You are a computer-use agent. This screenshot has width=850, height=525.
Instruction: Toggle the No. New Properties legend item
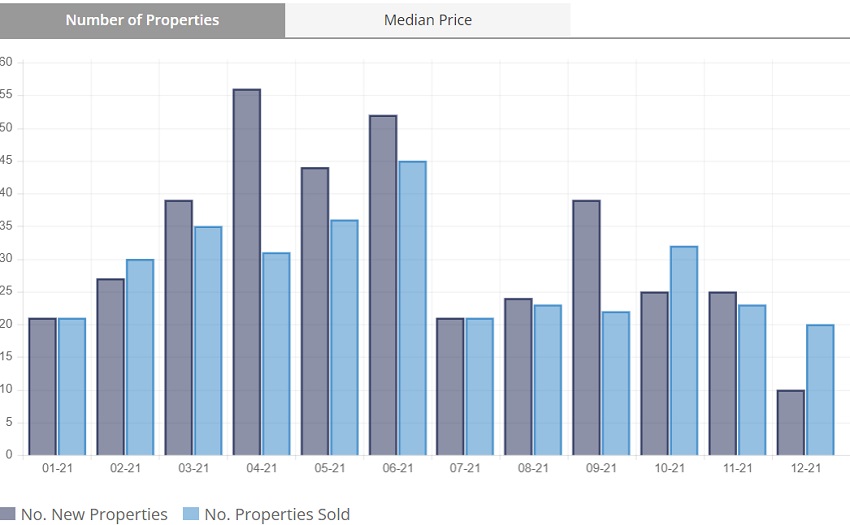[93, 514]
